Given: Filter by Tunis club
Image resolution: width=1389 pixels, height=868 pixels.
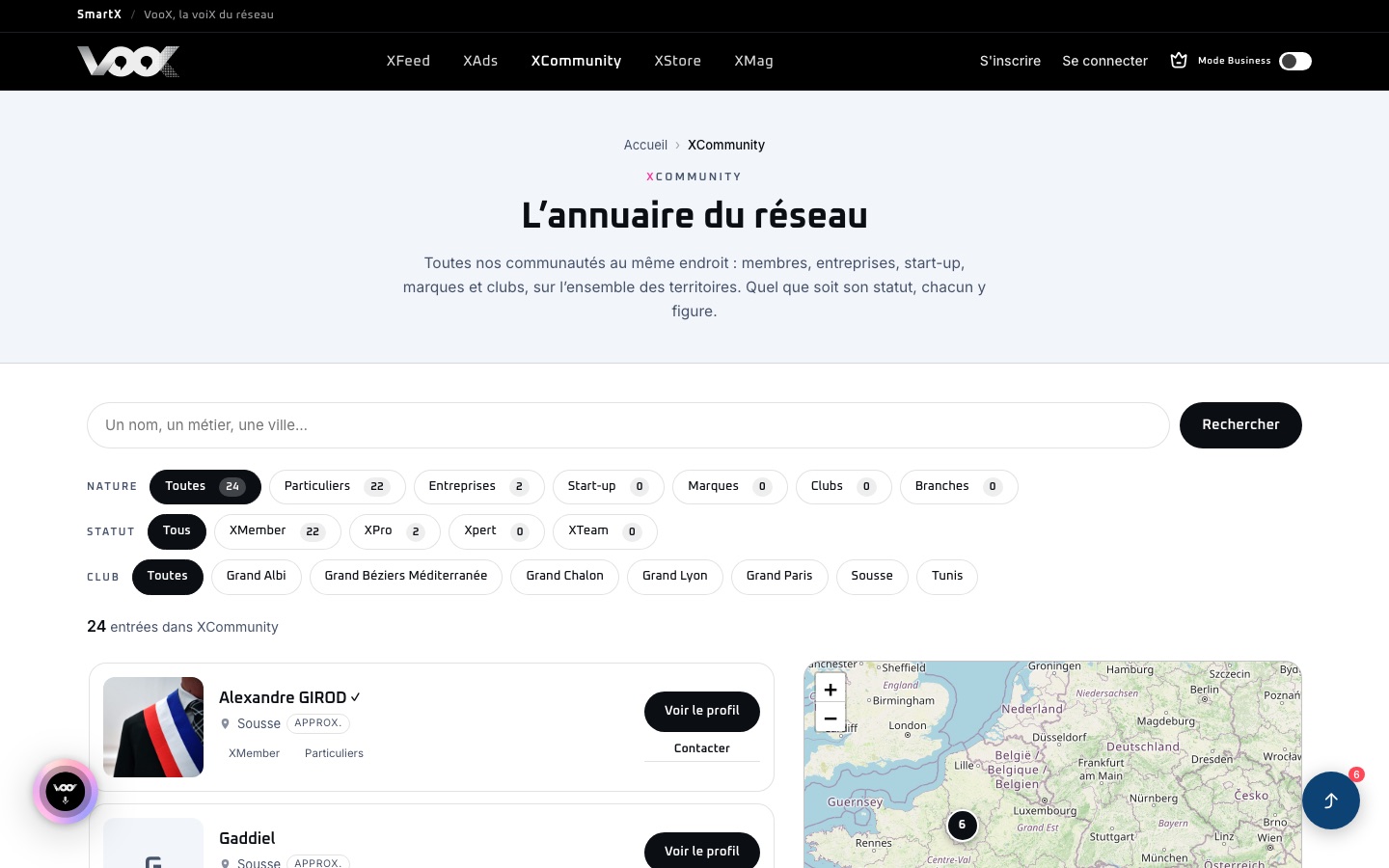Looking at the screenshot, I should [947, 577].
